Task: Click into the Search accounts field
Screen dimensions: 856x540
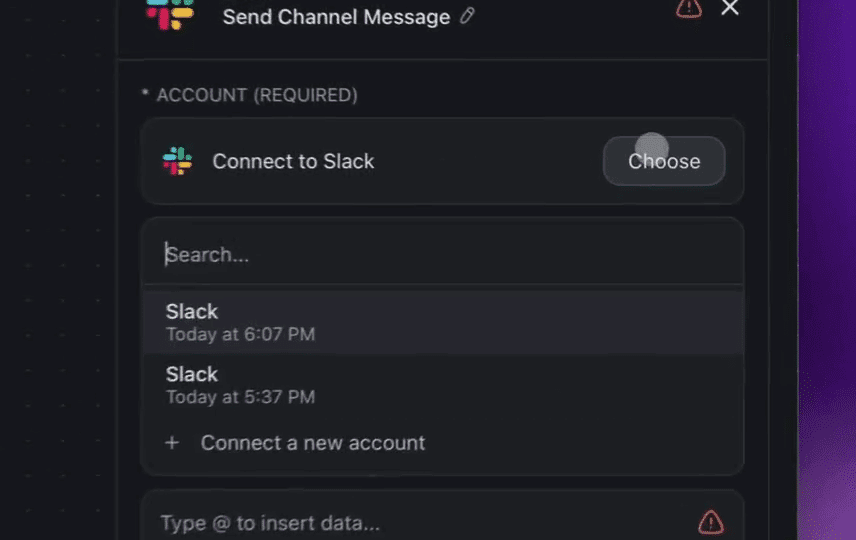Action: [x=442, y=255]
